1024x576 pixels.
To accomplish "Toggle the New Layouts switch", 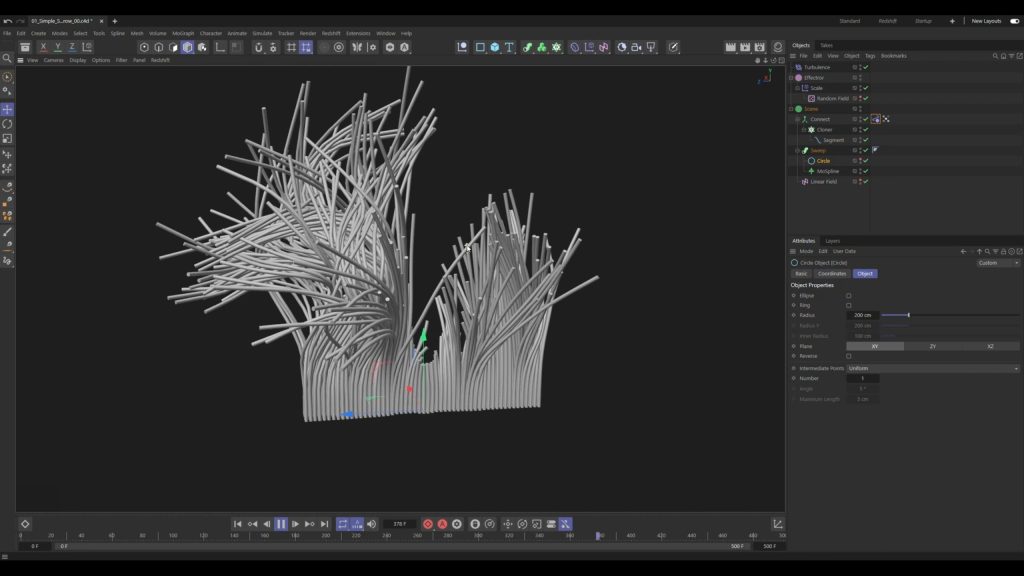I will tap(1014, 21).
